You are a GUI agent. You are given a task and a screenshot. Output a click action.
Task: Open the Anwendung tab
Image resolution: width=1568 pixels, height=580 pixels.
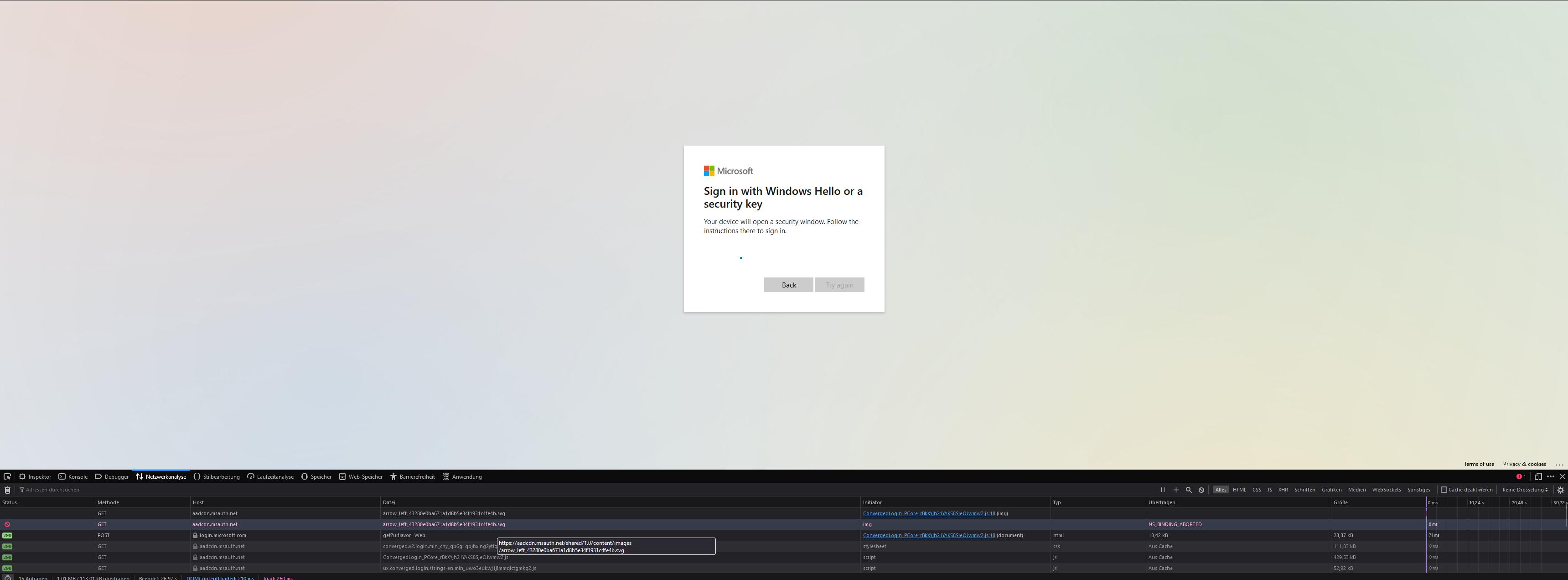(x=462, y=476)
